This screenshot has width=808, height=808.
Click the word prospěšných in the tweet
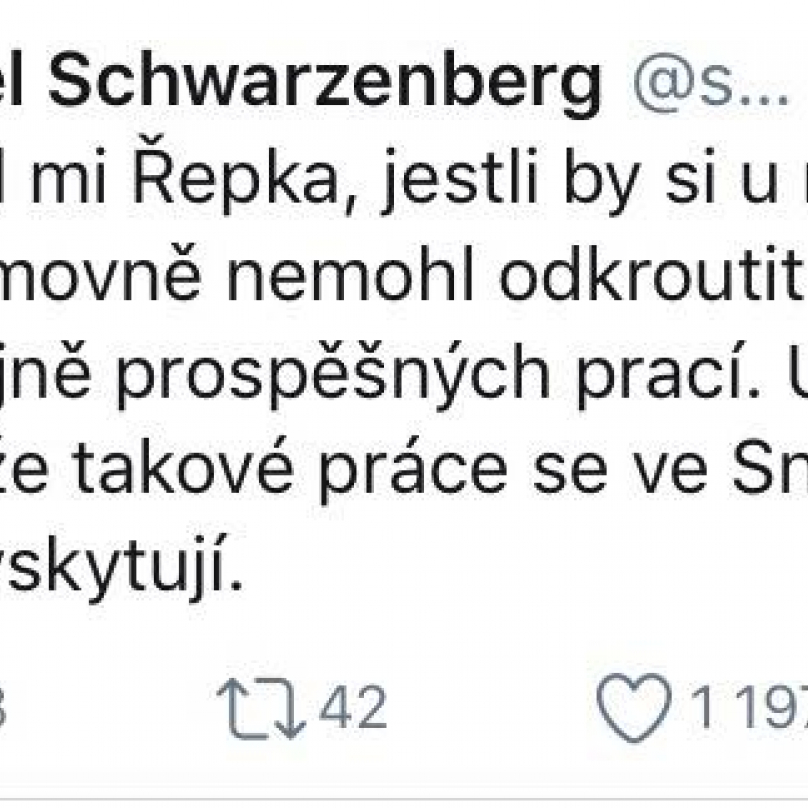tap(332, 377)
